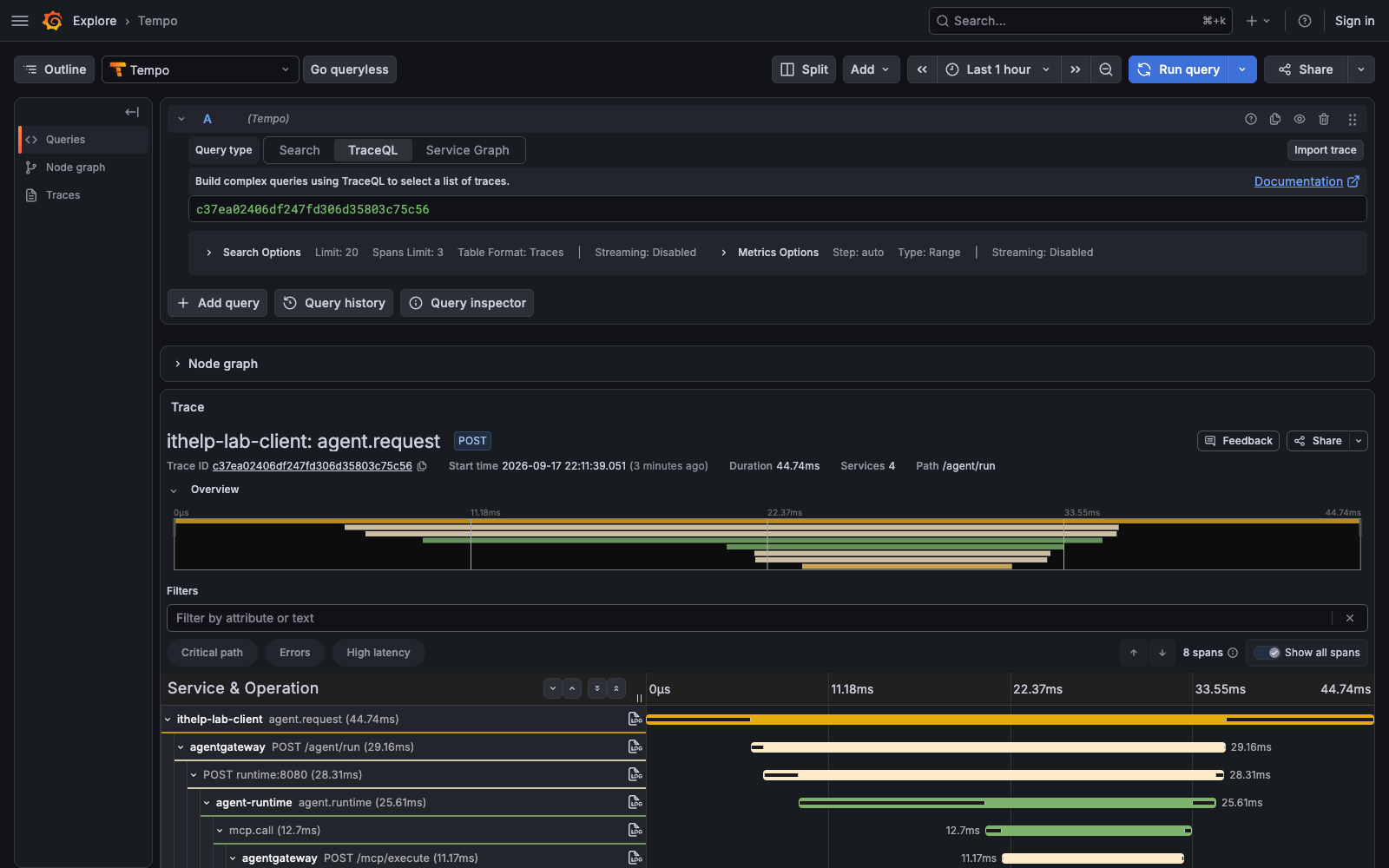
Task: Select the TraceQL query type
Action: pyautogui.click(x=373, y=150)
